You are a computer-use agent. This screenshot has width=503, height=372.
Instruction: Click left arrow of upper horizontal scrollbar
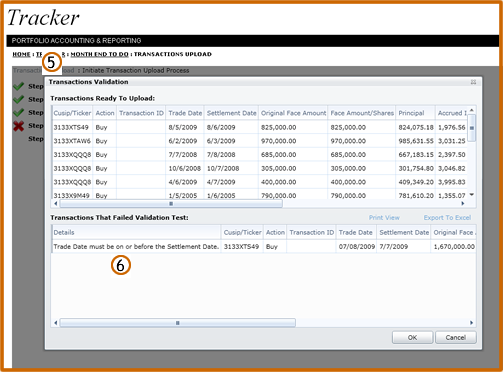(56, 203)
